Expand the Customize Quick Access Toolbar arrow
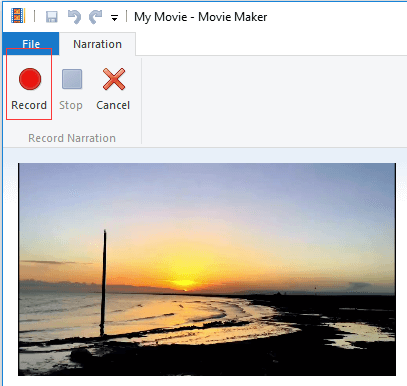407x386 pixels. pos(114,18)
